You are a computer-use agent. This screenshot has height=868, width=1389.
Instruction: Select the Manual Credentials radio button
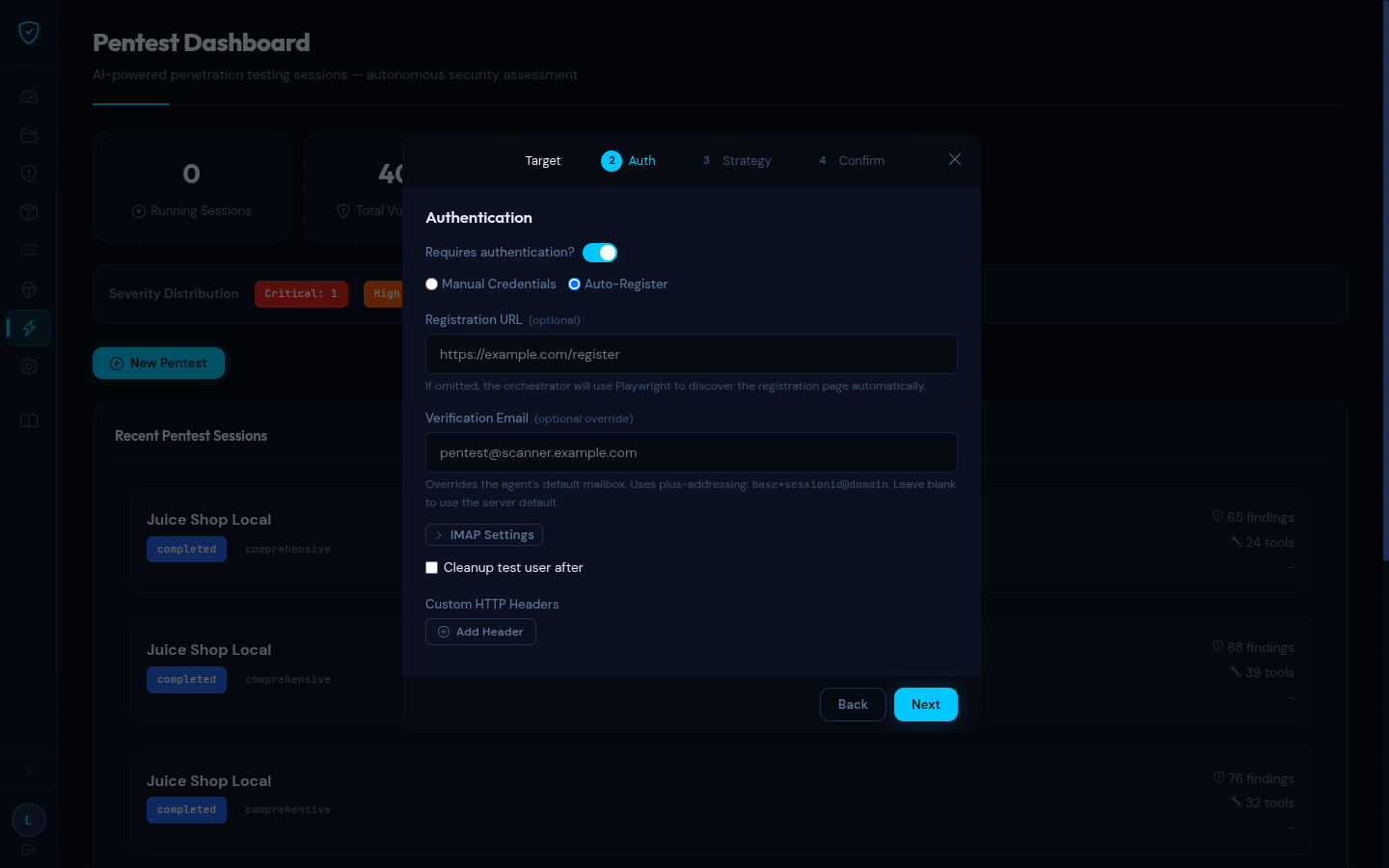point(431,284)
